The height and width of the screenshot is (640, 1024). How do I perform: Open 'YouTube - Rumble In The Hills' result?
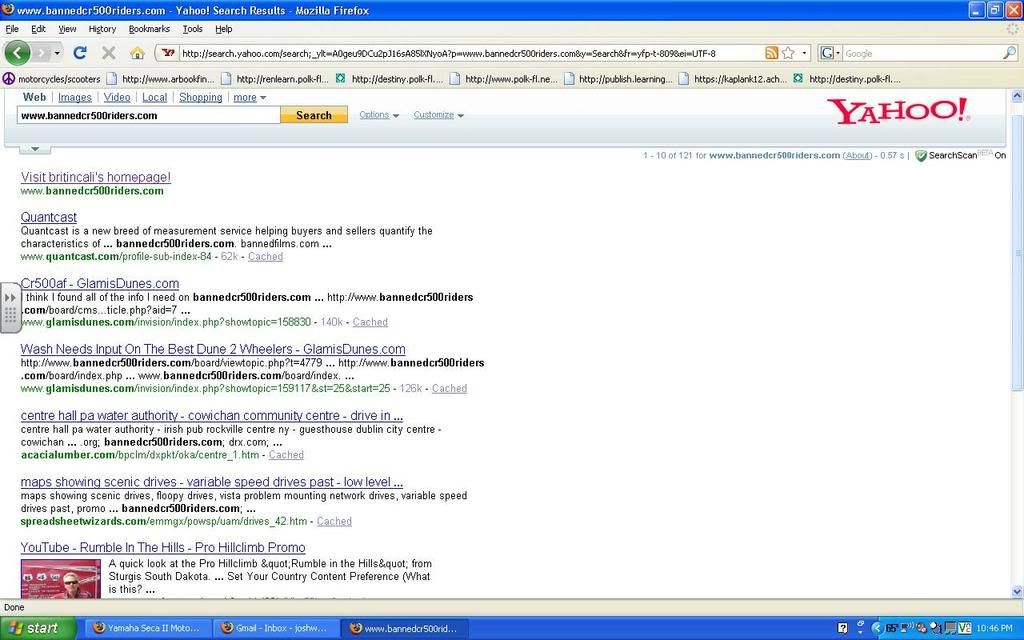pyautogui.click(x=163, y=547)
